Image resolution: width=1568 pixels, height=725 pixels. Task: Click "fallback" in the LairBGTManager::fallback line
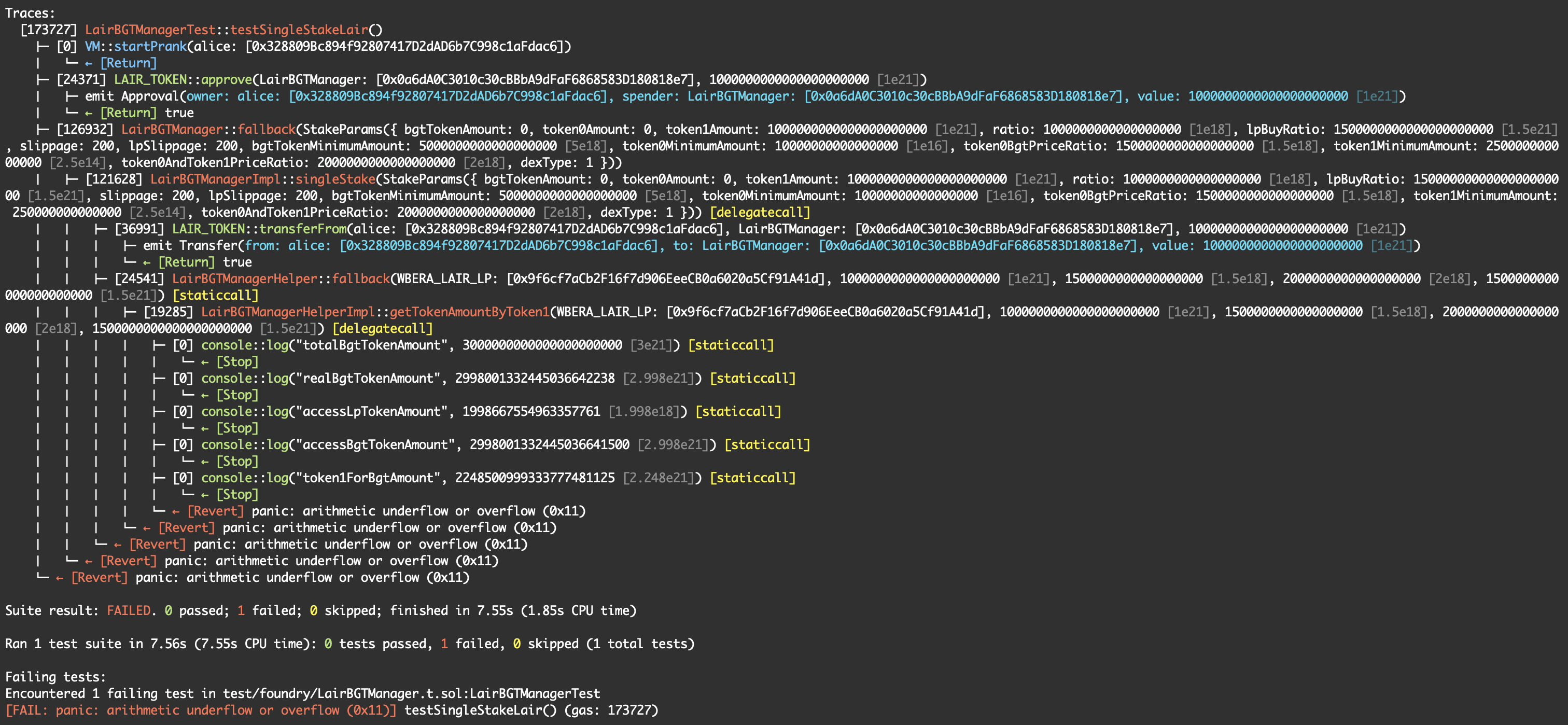click(267, 129)
